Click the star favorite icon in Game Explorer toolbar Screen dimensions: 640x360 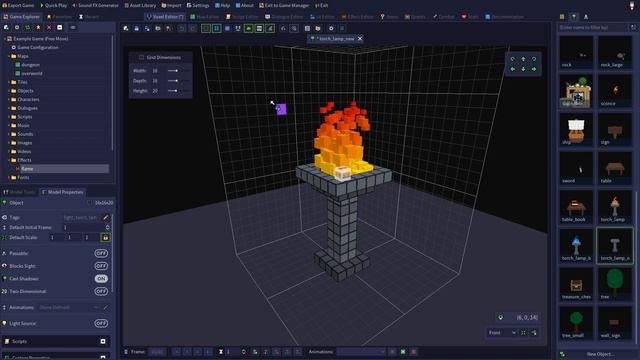tap(38, 27)
